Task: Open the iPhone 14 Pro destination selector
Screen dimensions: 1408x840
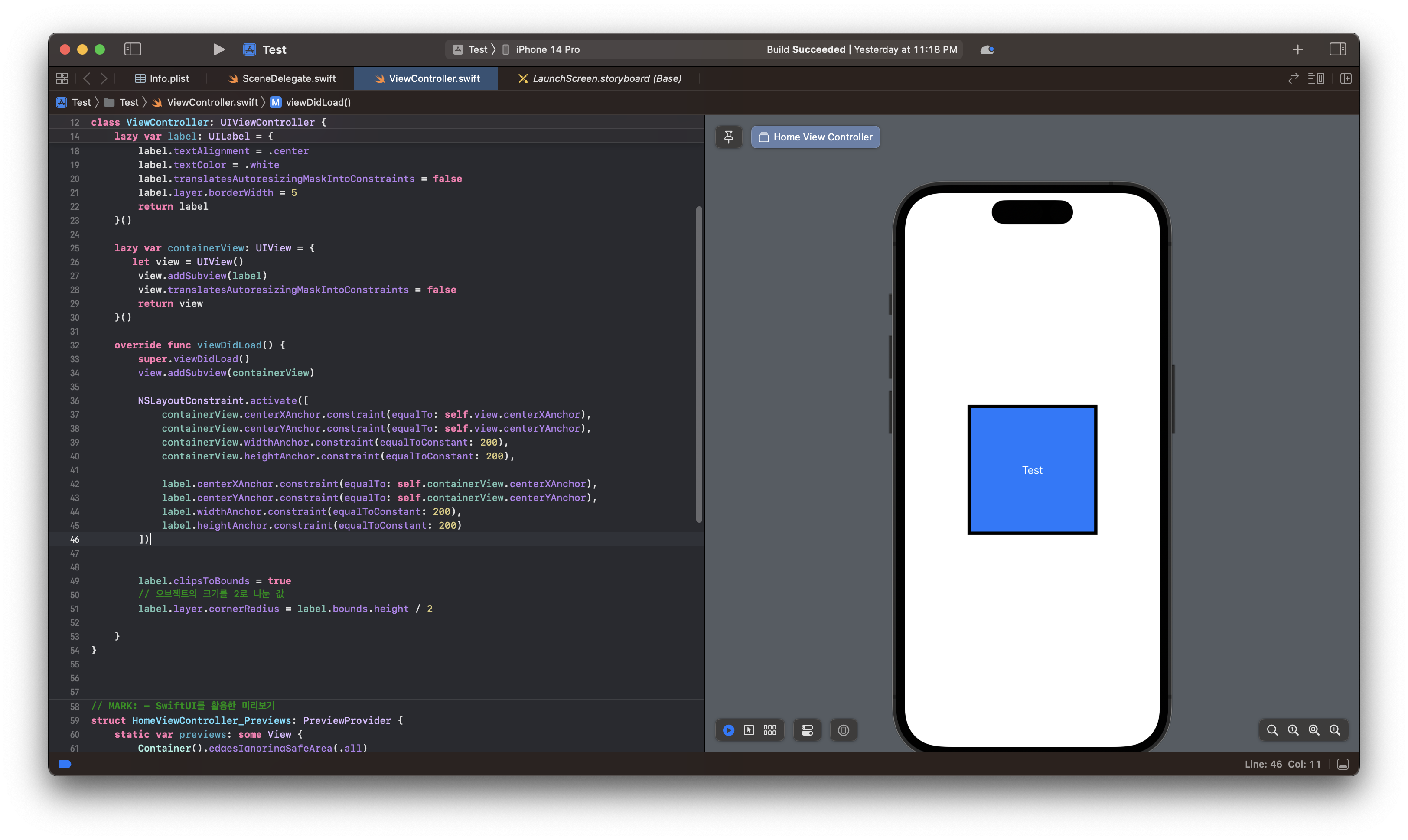Action: [547, 50]
